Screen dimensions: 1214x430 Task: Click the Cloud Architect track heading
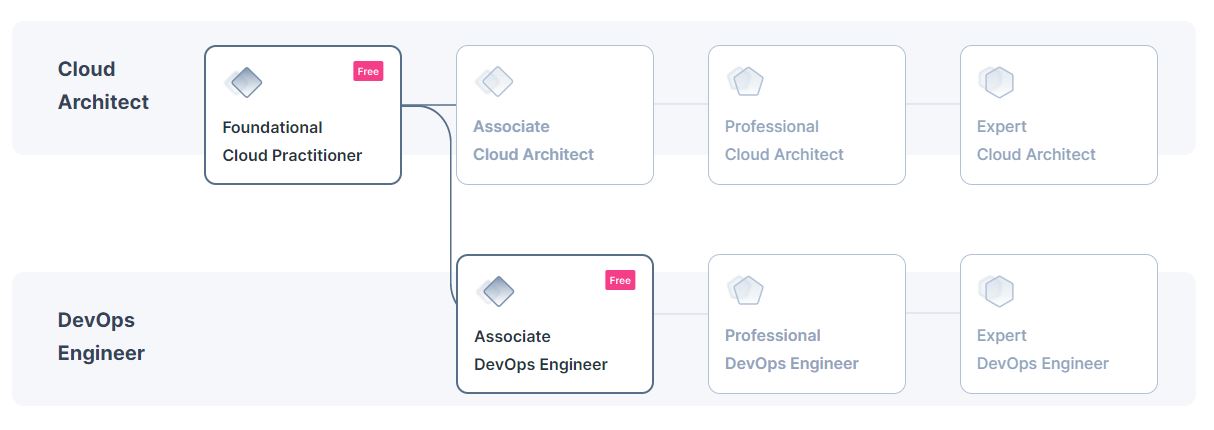coord(103,85)
